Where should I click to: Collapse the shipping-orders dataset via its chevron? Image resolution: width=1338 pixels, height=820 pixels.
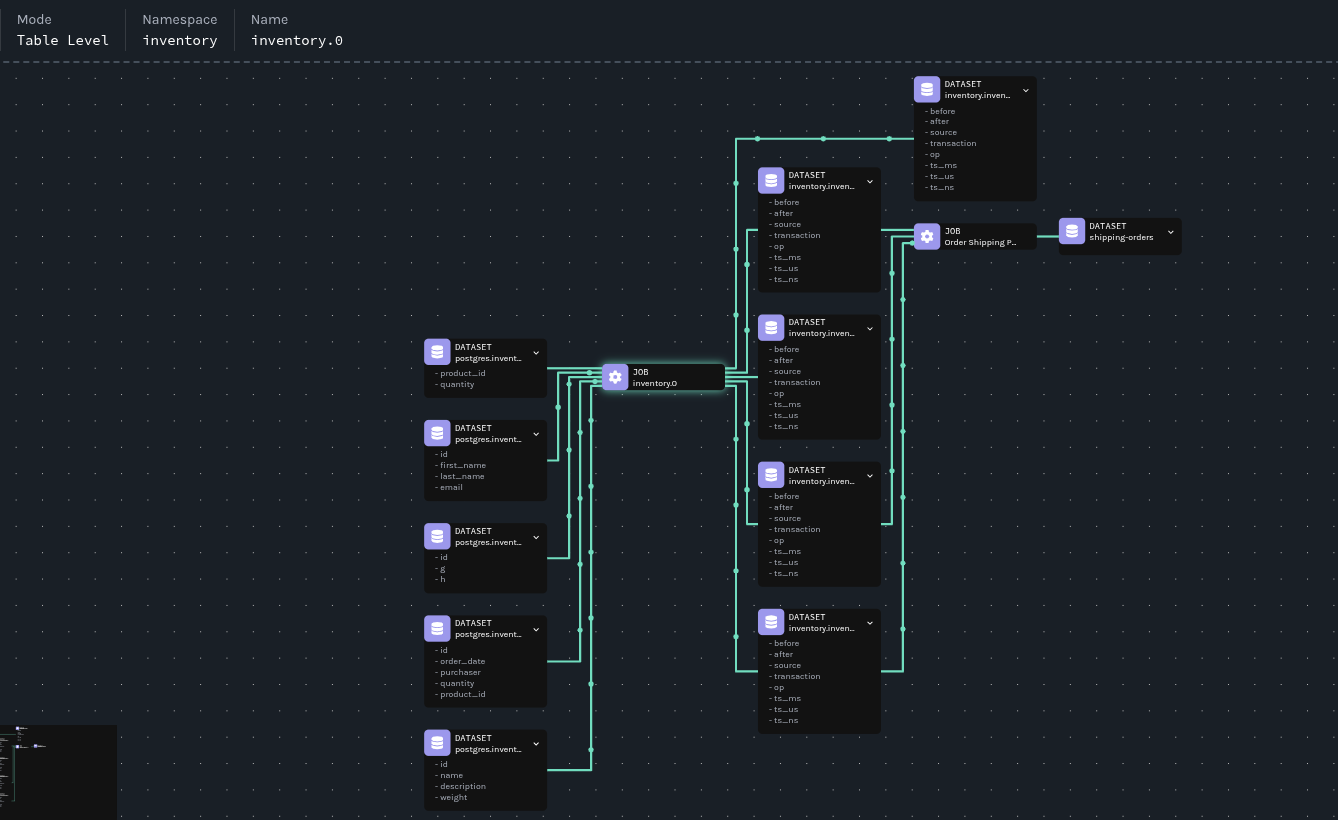tap(1169, 232)
